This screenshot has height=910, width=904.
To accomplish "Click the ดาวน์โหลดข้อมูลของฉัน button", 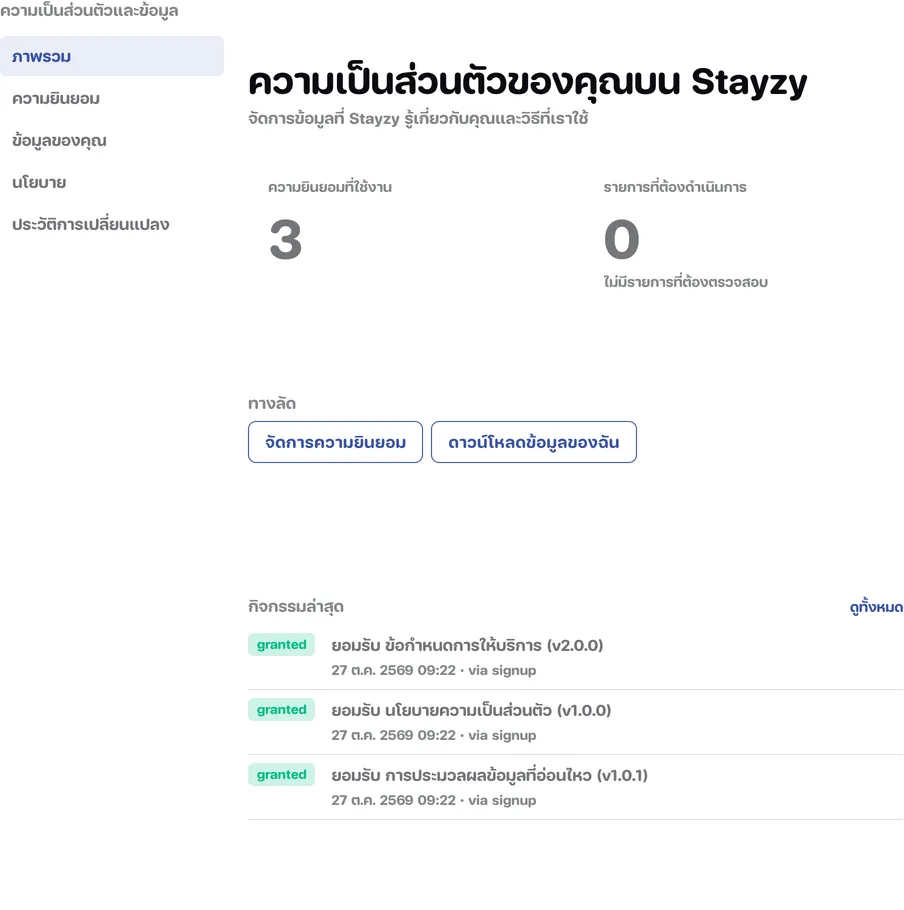I will pyautogui.click(x=534, y=442).
